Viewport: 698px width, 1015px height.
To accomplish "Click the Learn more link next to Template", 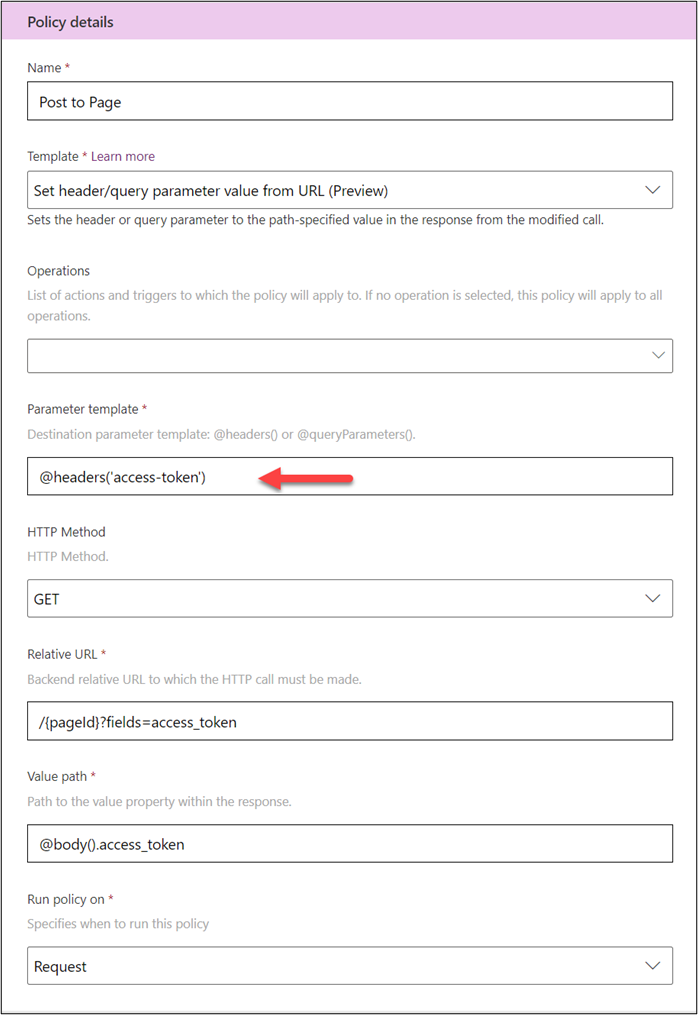I will coord(122,156).
